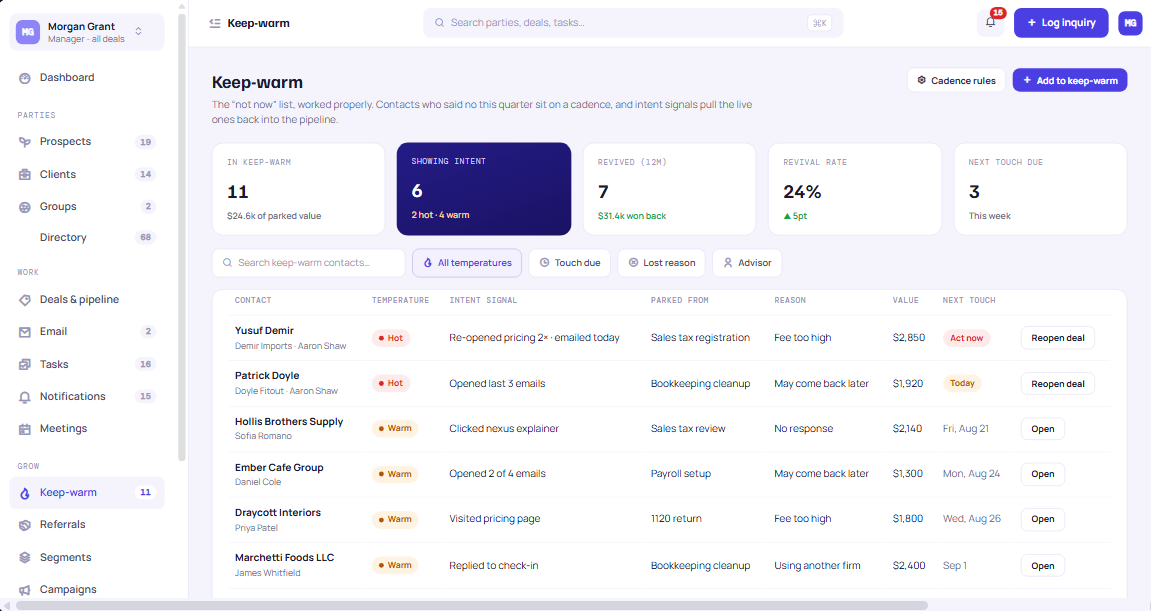The width and height of the screenshot is (1151, 611).
Task: Click the Segments layers icon
Action: (x=25, y=557)
